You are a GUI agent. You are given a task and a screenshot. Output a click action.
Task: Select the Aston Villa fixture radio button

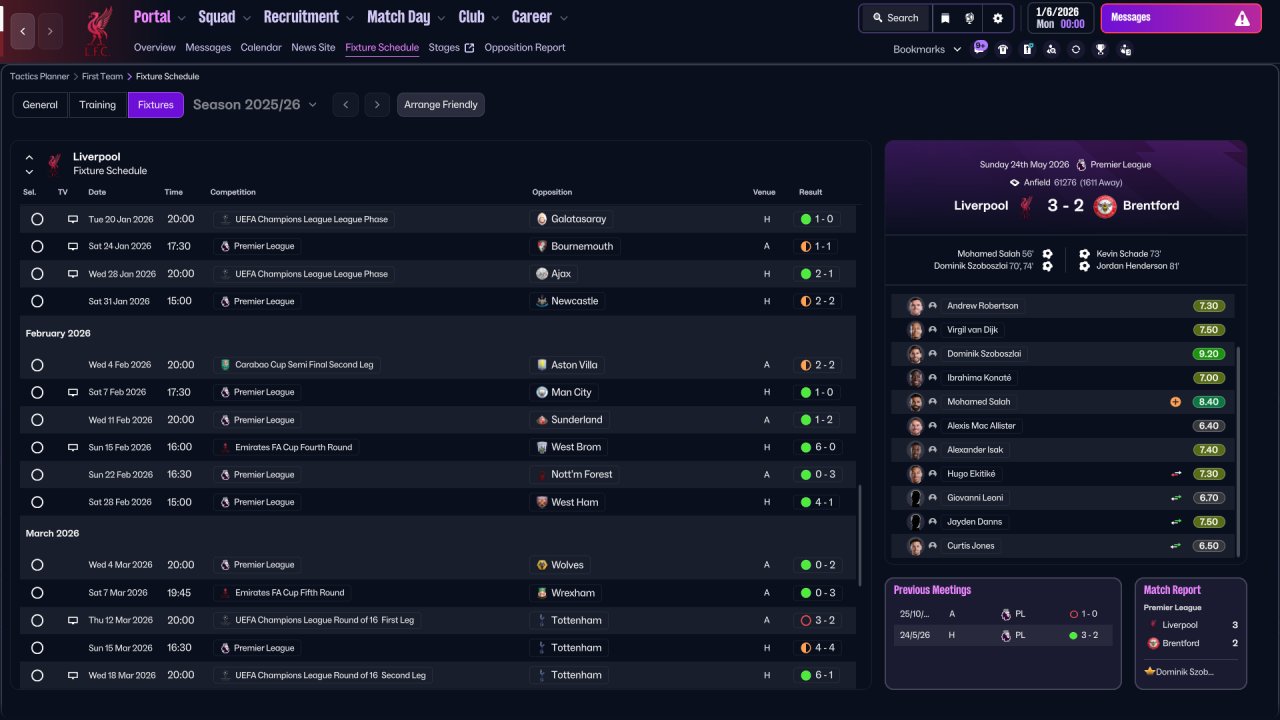37,365
